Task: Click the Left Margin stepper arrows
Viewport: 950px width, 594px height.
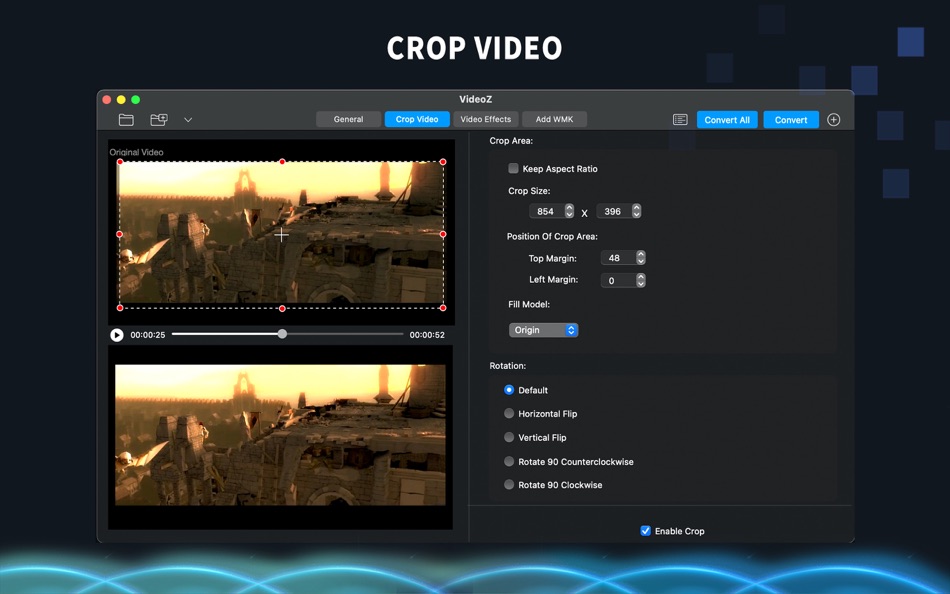Action: (x=641, y=280)
